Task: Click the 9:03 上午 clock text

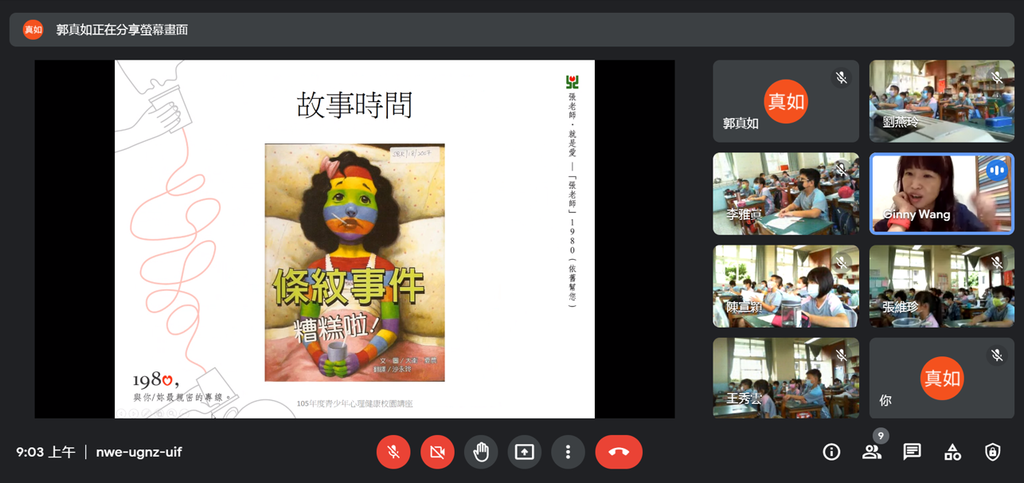Action: tap(46, 452)
